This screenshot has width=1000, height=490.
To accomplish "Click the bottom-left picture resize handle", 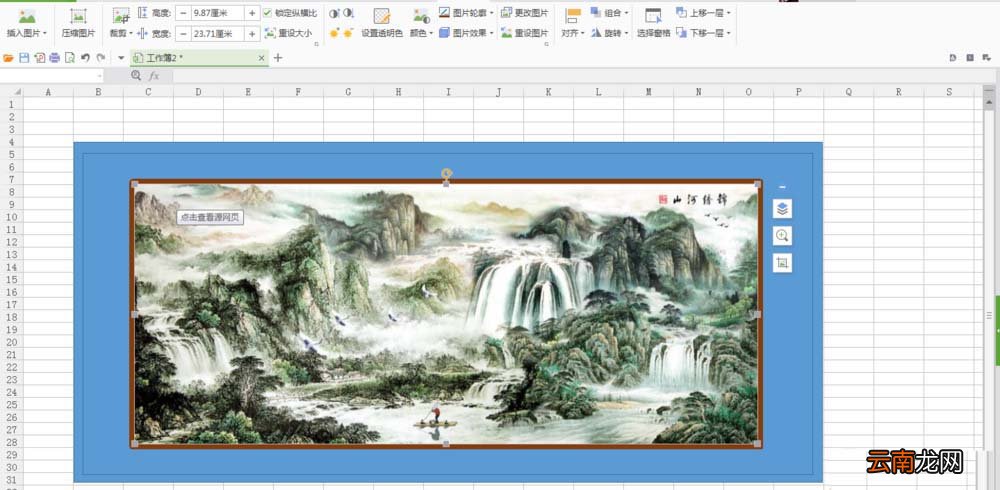I will coord(134,443).
